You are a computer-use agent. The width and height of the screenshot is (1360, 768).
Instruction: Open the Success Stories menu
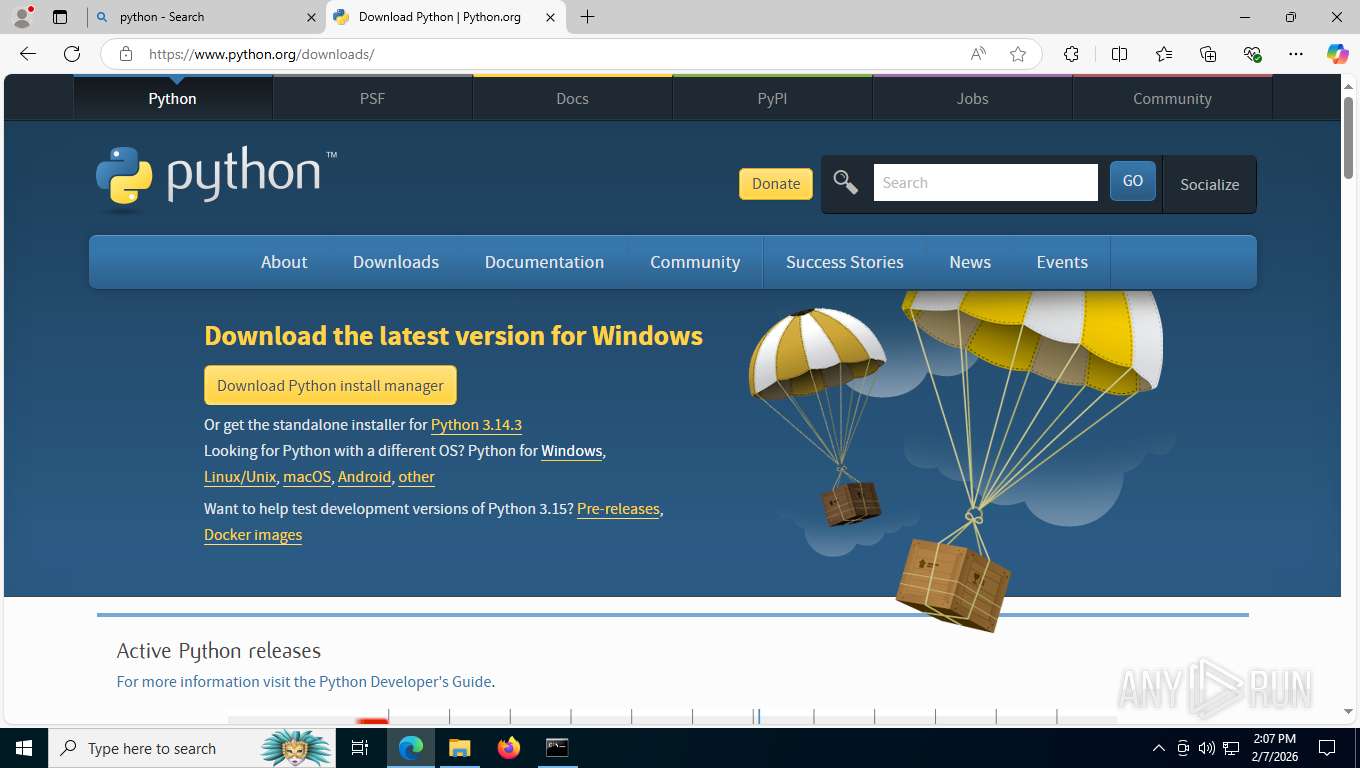[x=845, y=262]
